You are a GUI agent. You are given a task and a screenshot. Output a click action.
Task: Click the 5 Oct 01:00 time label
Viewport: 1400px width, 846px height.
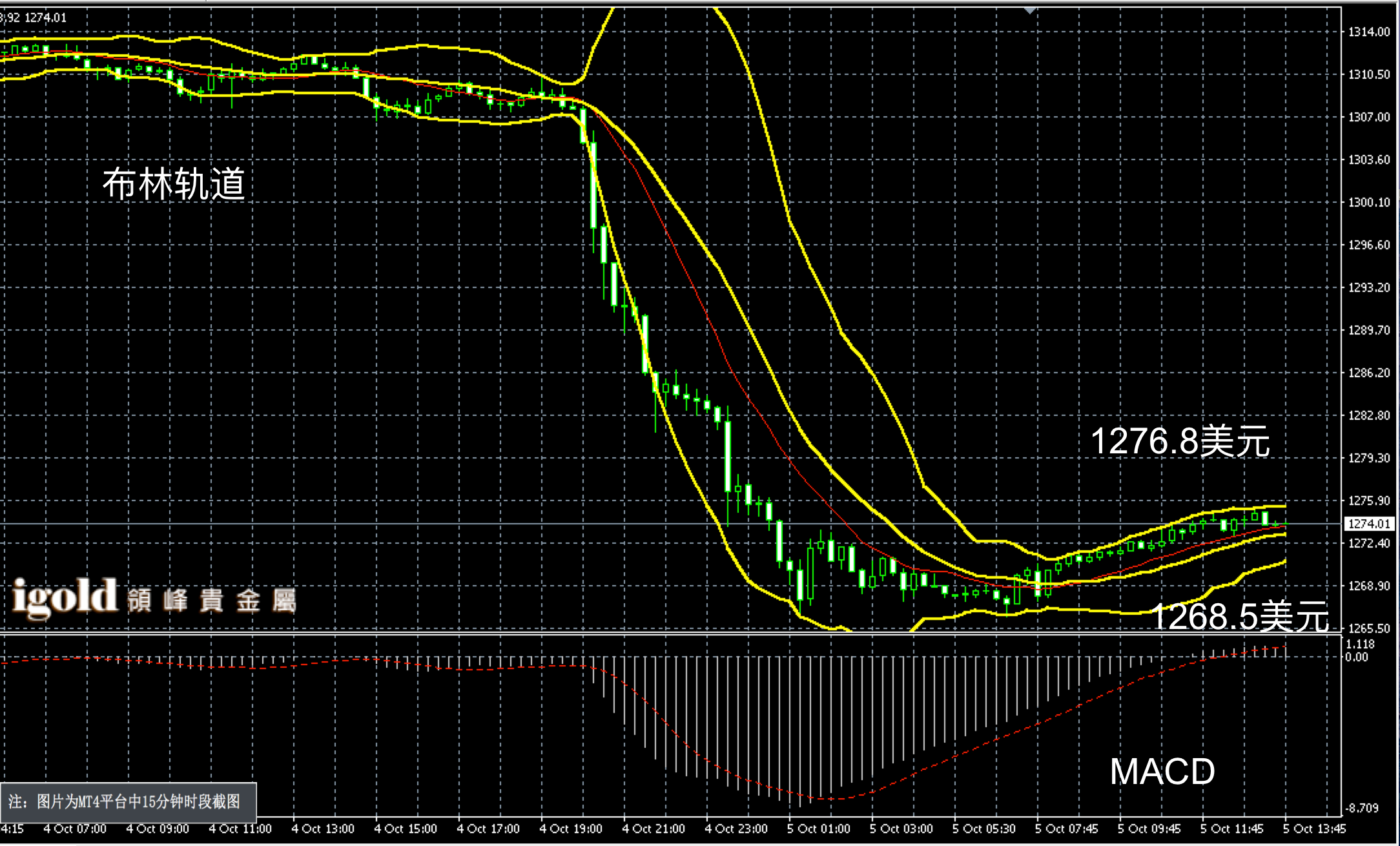click(x=818, y=829)
